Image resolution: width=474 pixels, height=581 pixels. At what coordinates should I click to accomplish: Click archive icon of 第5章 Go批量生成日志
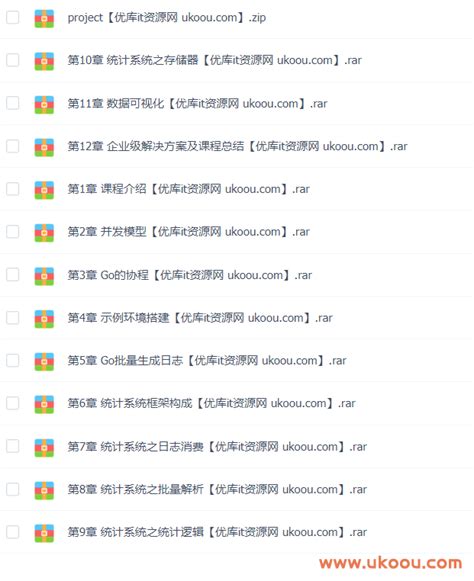44,362
